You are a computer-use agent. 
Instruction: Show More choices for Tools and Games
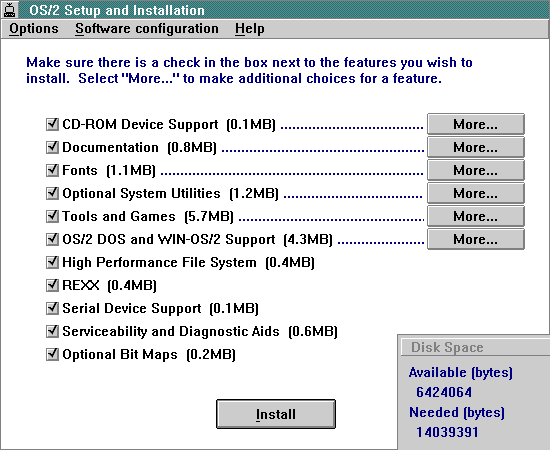click(476, 216)
